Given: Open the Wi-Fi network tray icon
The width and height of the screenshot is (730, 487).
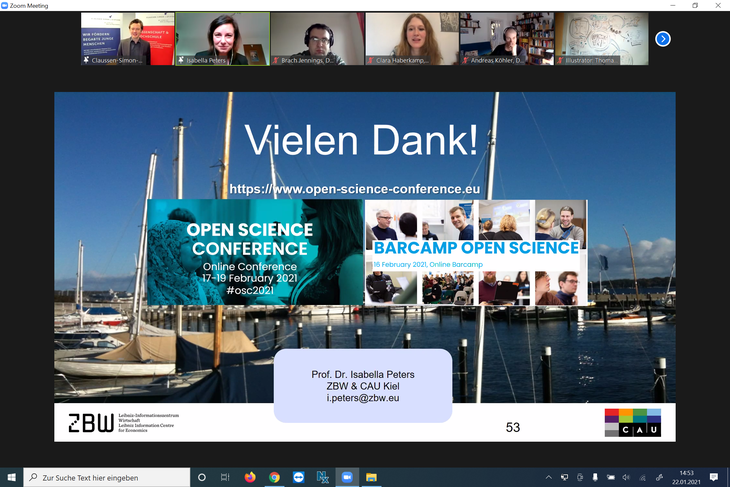Looking at the screenshot, I should pyautogui.click(x=642, y=477).
